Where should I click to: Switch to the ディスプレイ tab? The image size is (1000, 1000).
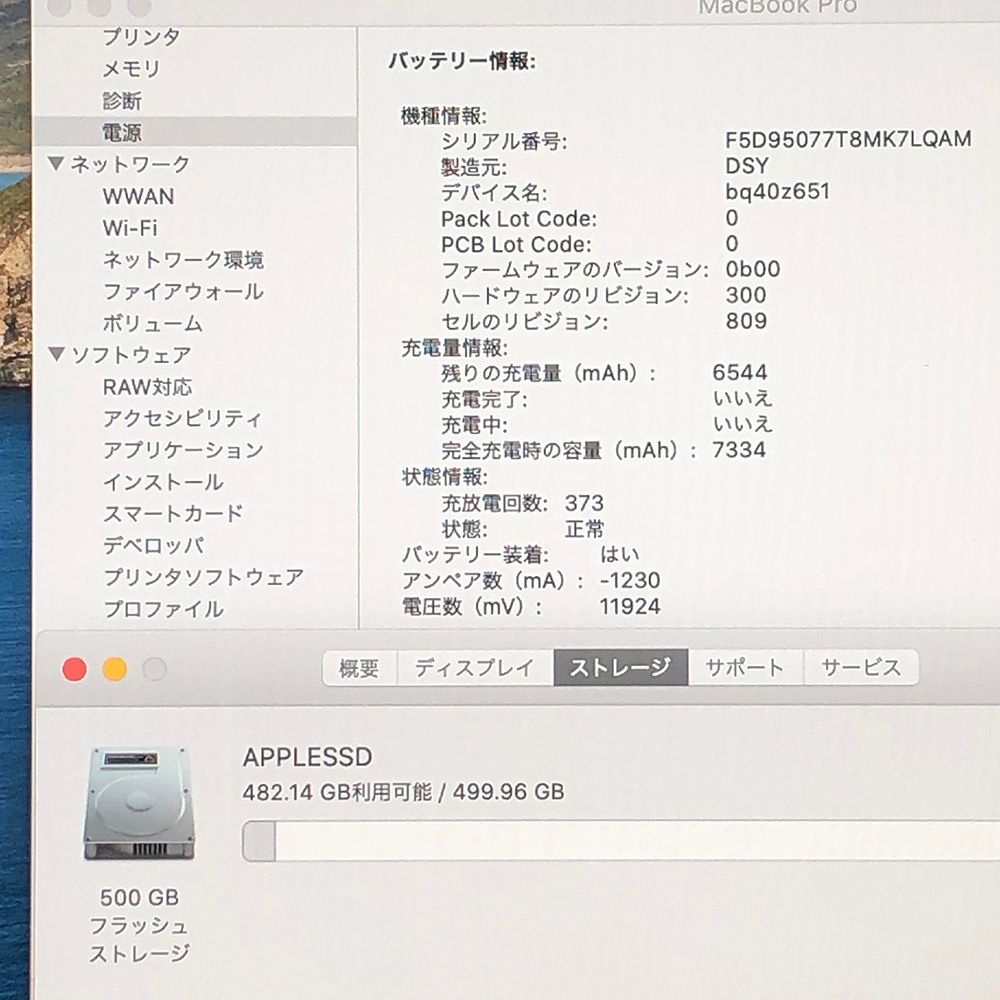coord(474,668)
